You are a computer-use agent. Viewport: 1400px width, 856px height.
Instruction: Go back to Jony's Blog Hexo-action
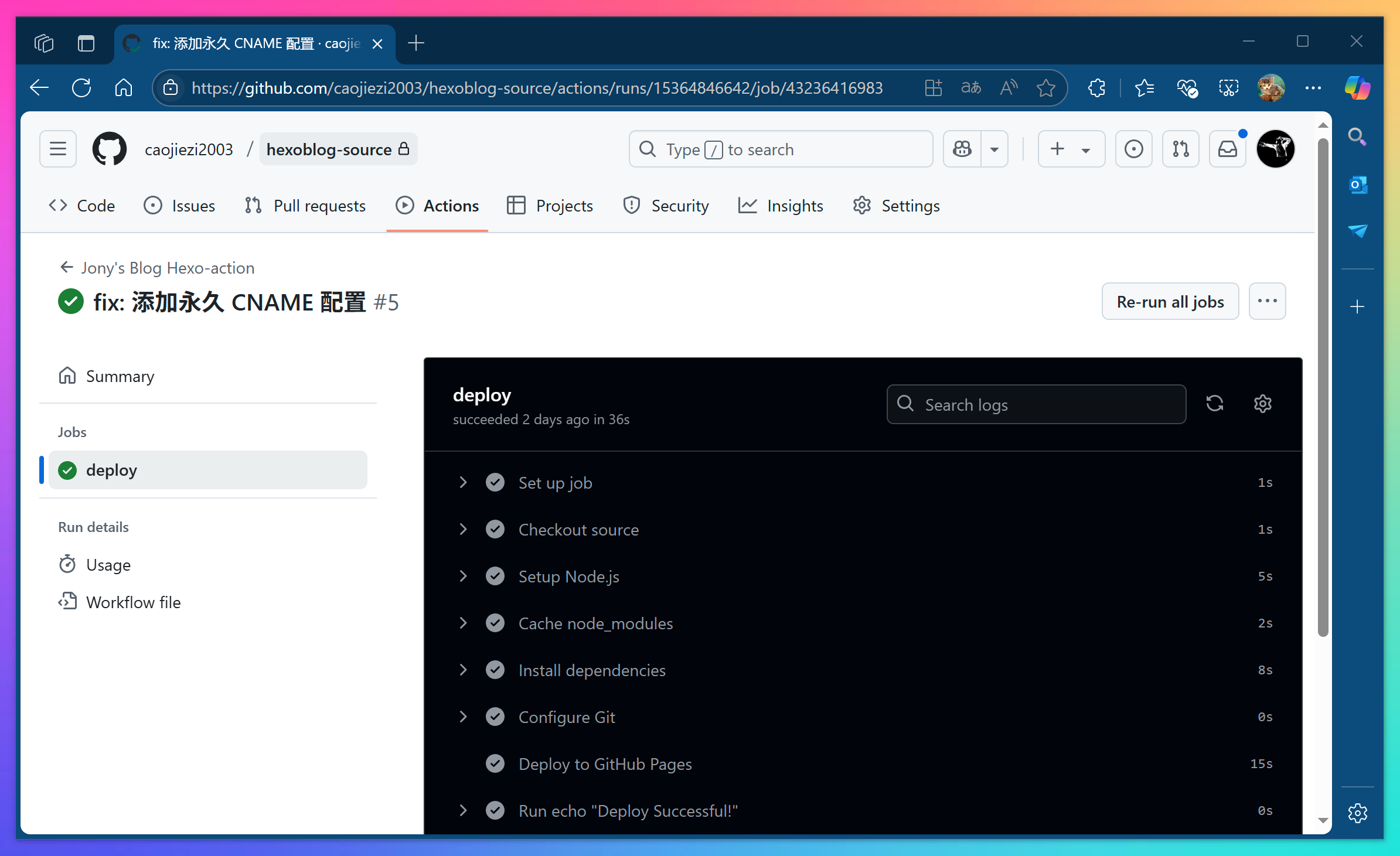(x=157, y=268)
